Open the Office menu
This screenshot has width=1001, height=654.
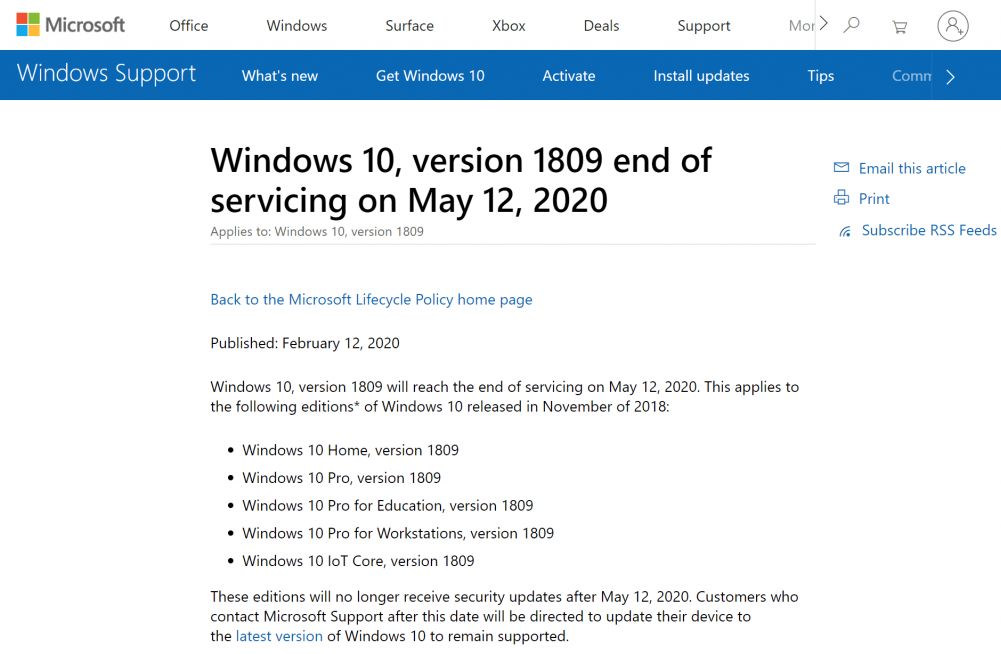(189, 26)
